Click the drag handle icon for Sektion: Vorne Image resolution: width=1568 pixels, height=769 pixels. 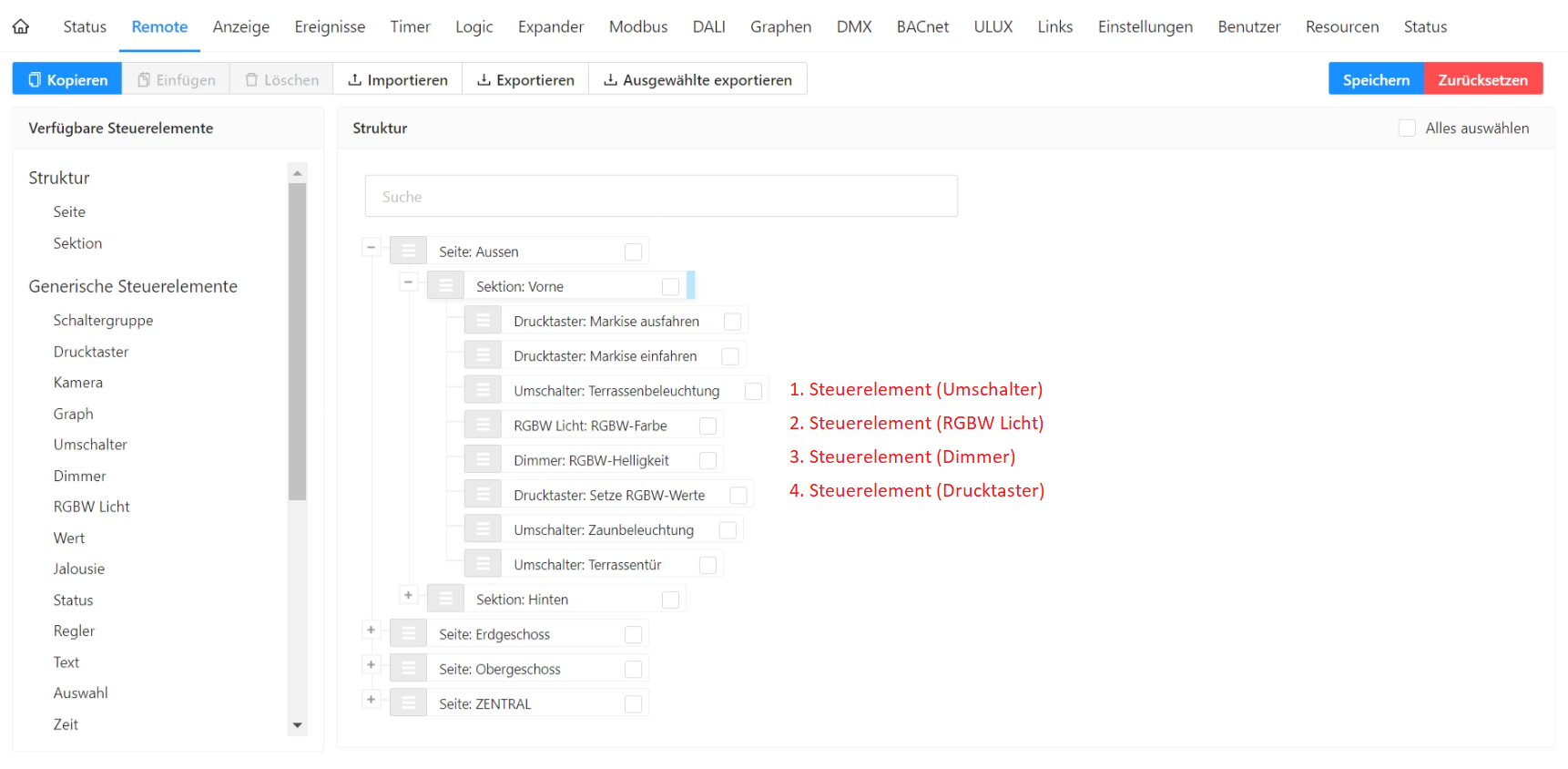(446, 286)
